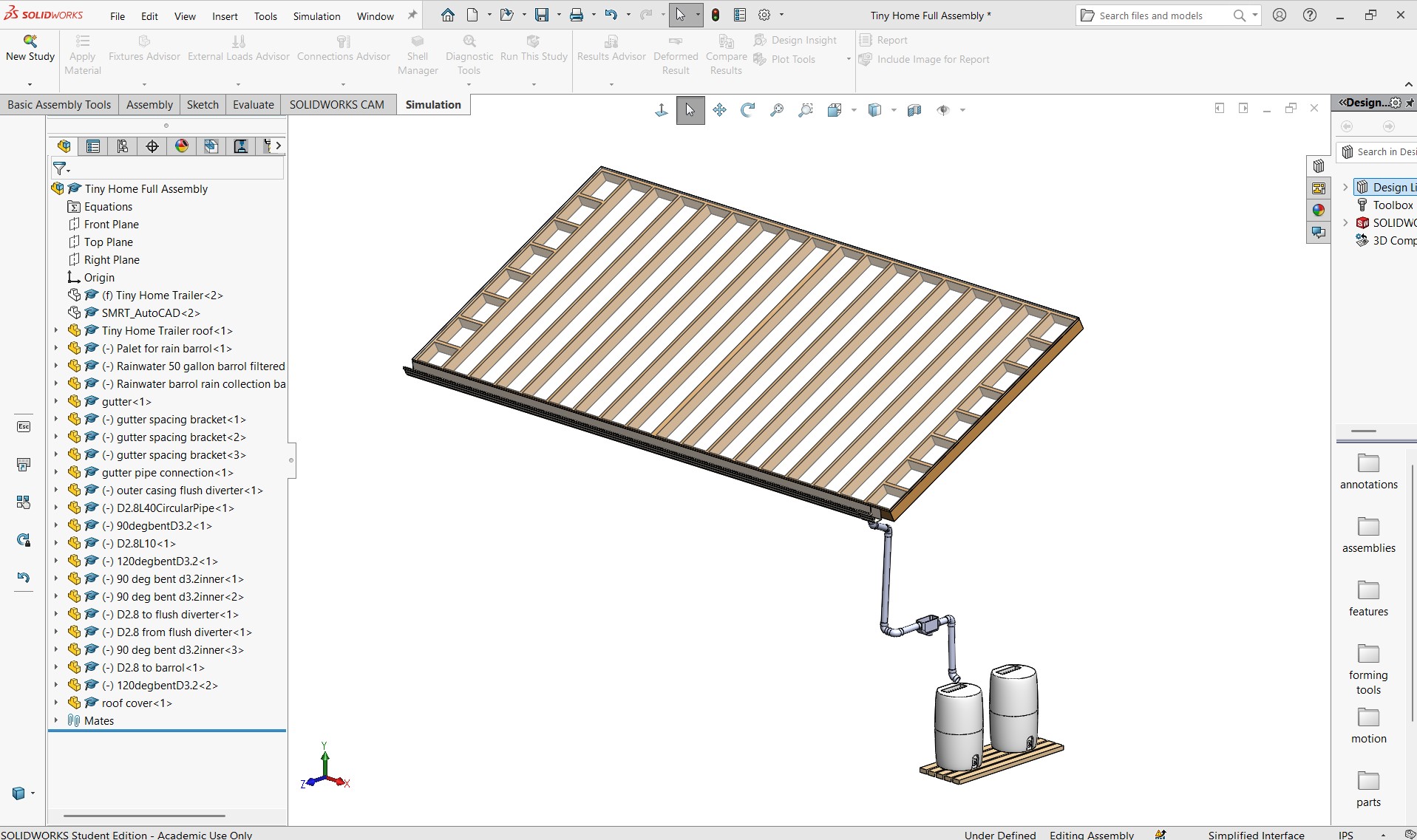Switch to the Evaluate tab
Image resolution: width=1417 pixels, height=840 pixels.
(x=253, y=105)
